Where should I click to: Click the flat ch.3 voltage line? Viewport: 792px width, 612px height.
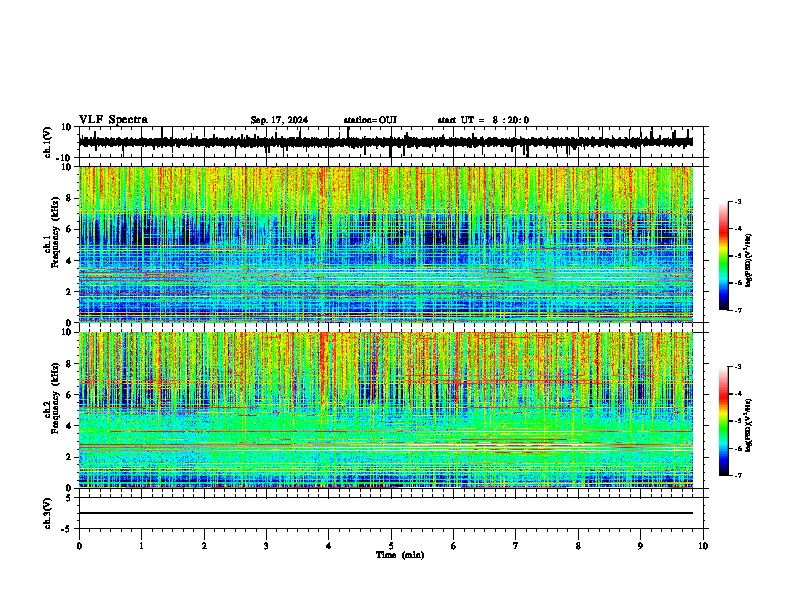(386, 513)
